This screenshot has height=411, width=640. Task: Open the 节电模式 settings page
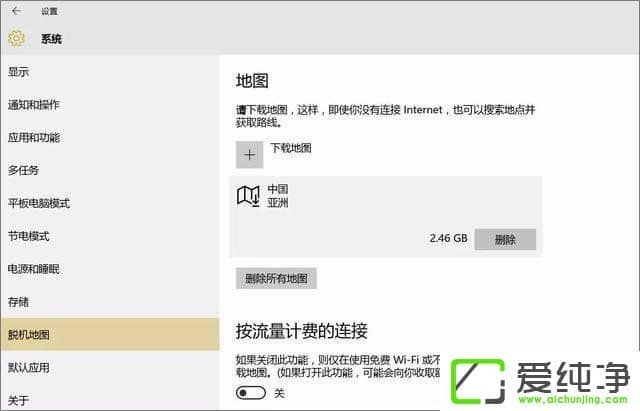(x=110, y=236)
